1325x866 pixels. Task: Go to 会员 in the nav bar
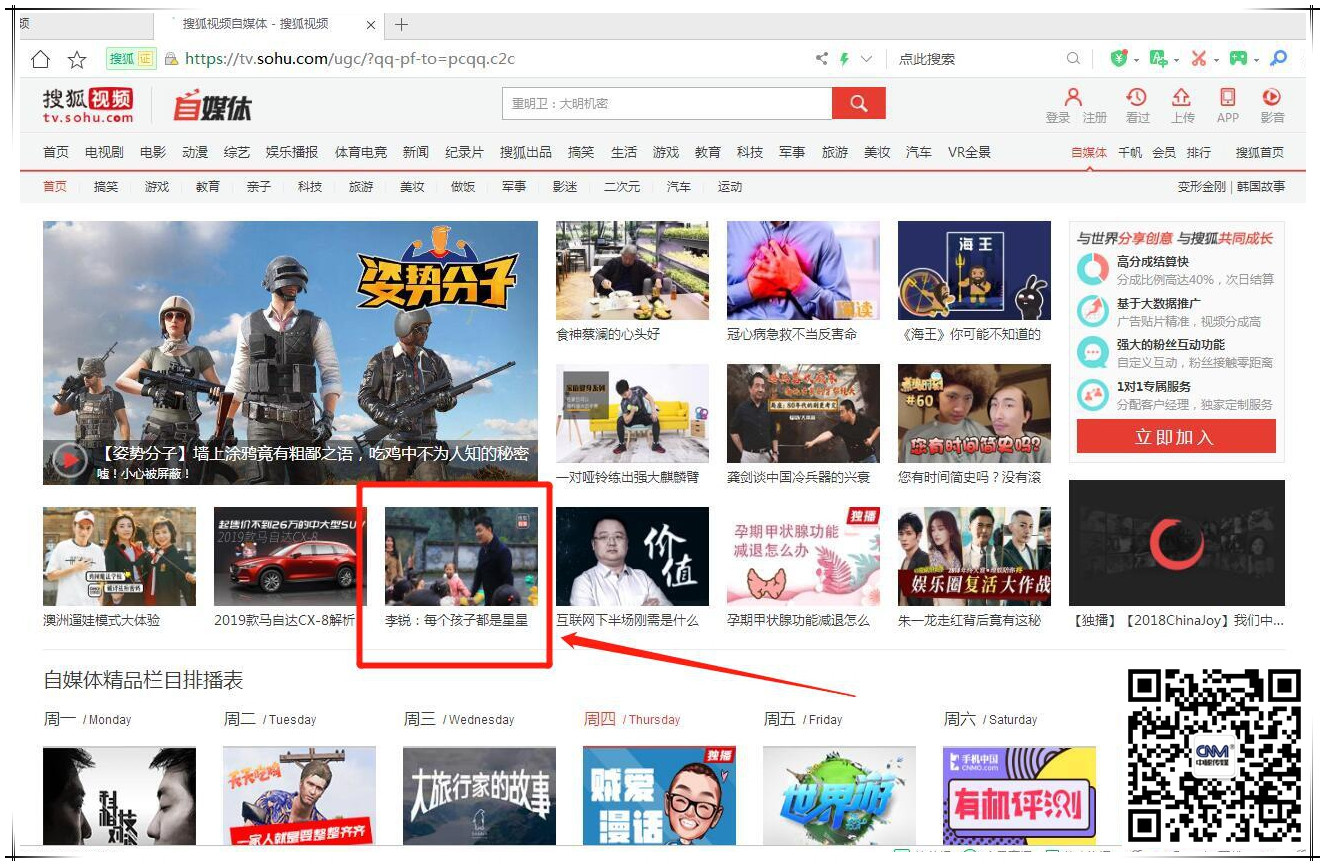click(1164, 153)
